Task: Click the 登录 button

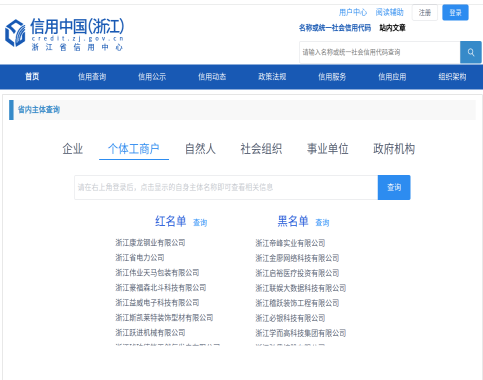Action: 455,13
